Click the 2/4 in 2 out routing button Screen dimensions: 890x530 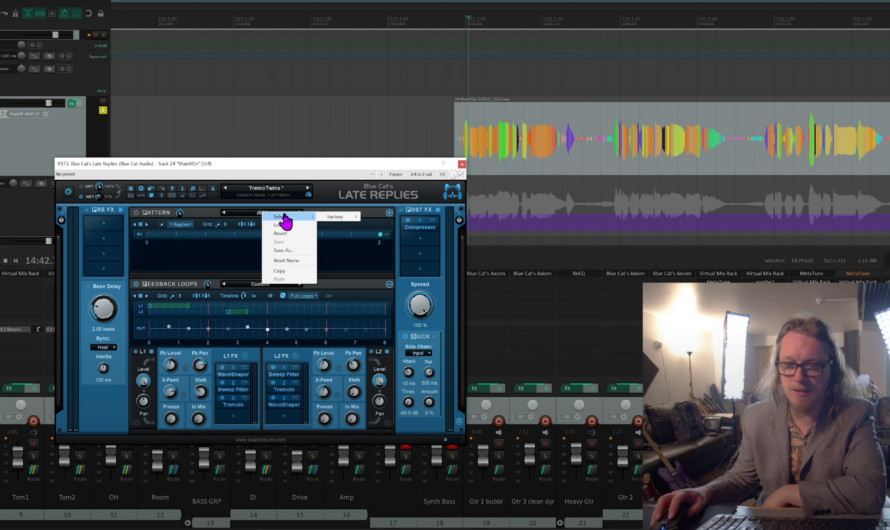click(421, 174)
